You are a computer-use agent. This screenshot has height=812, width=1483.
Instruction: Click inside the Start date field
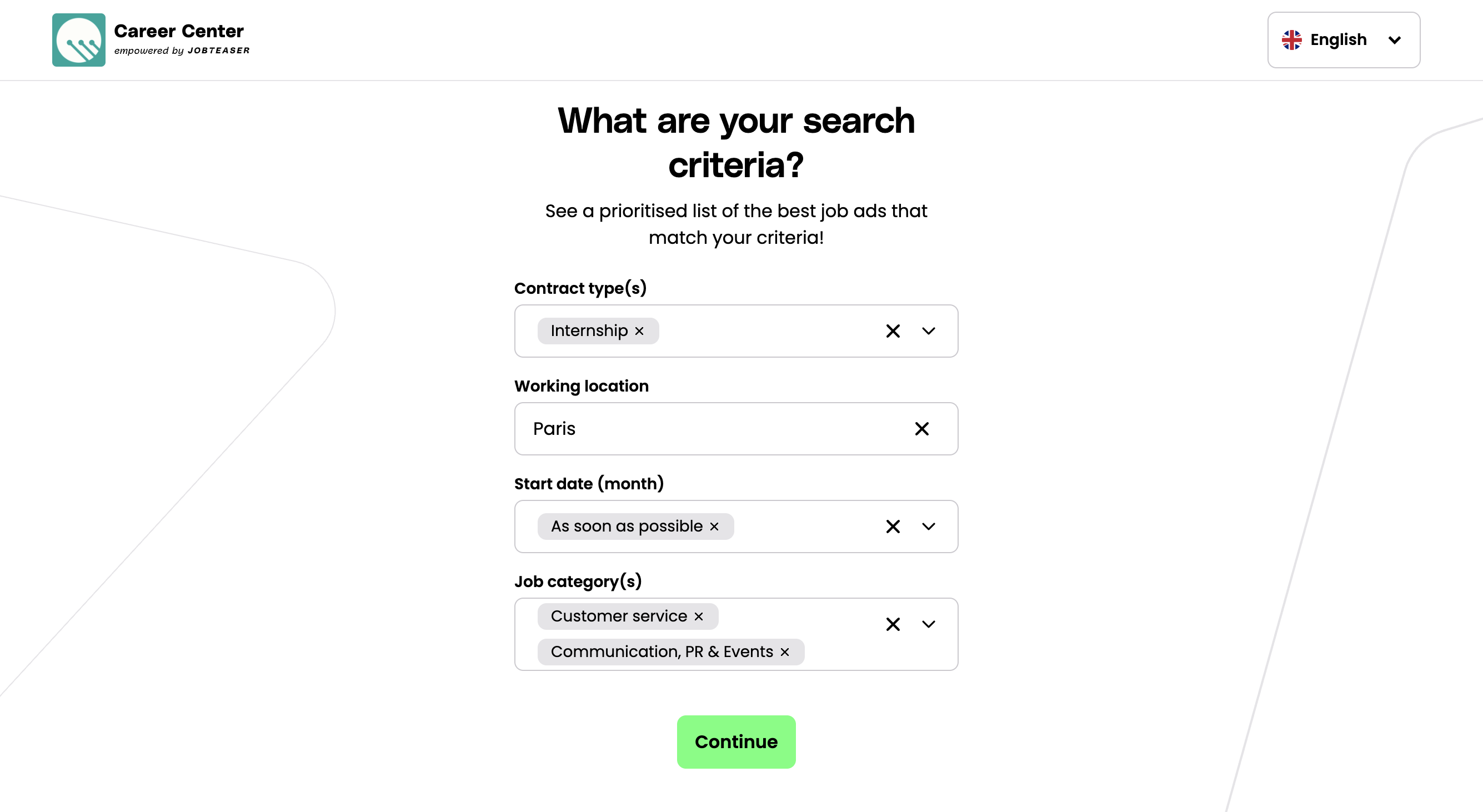click(x=806, y=527)
